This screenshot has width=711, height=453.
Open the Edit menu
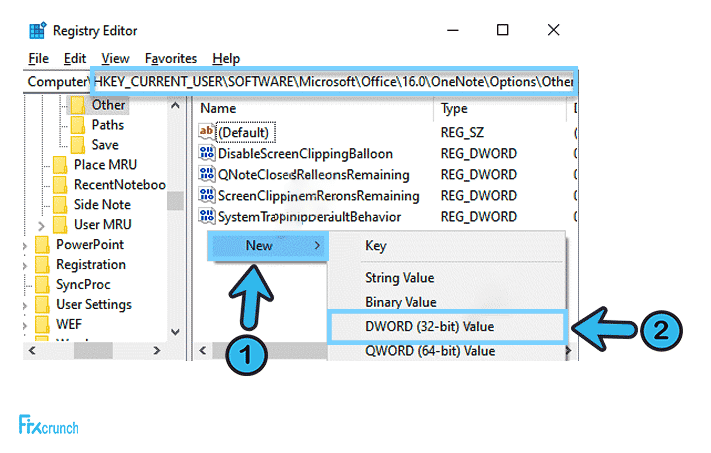coord(75,58)
